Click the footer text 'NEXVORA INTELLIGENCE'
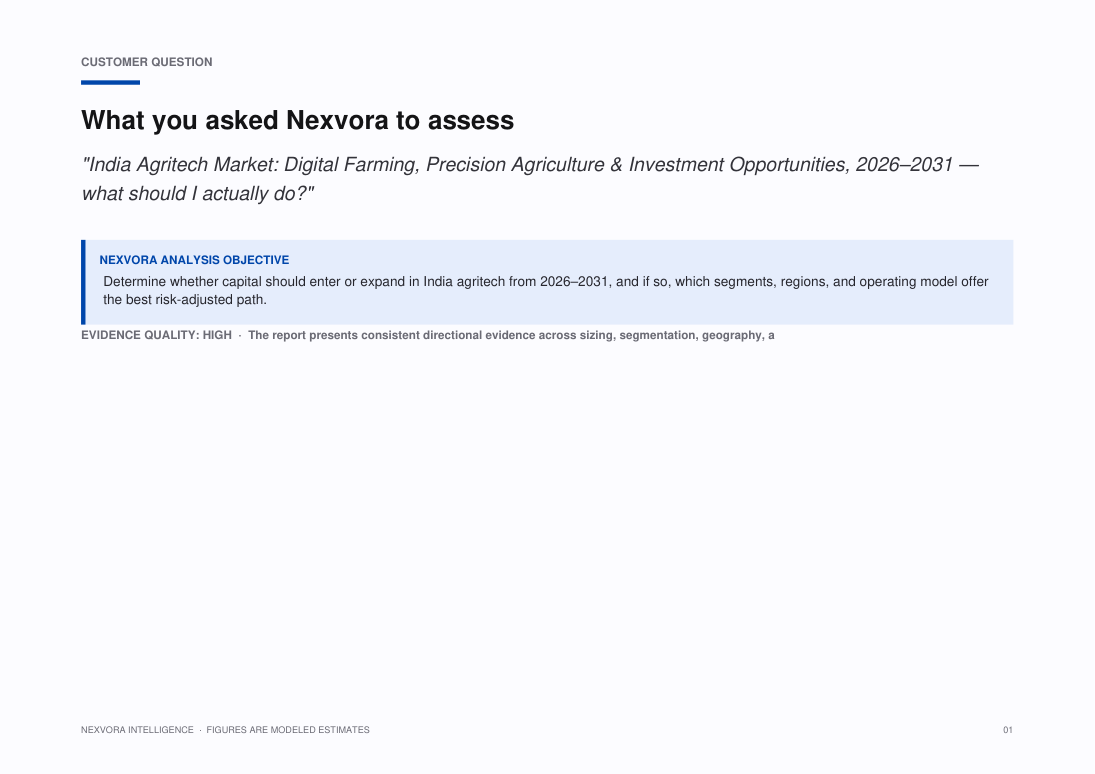The width and height of the screenshot is (1095, 774). [x=138, y=730]
